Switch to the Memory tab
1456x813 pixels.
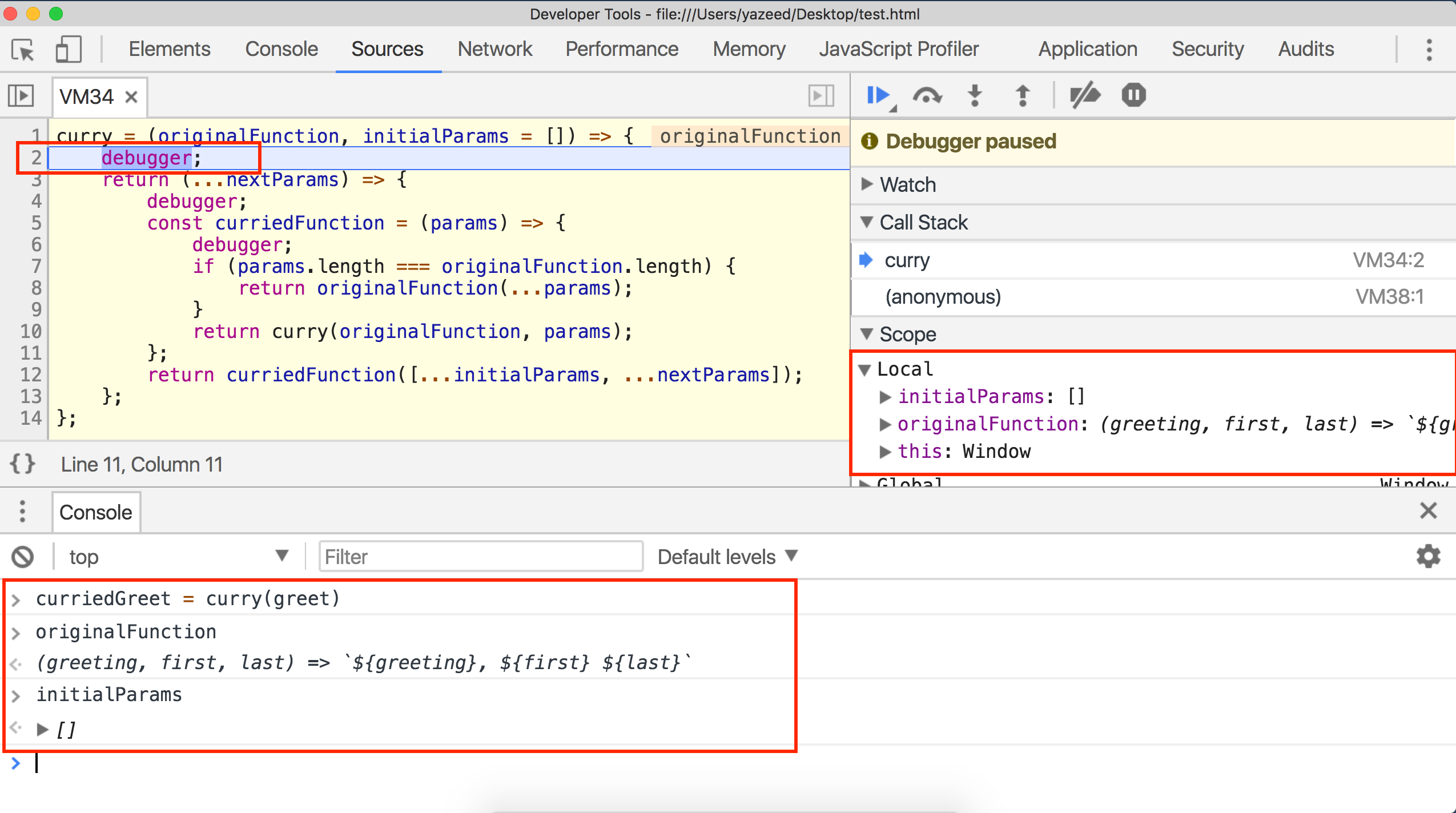click(748, 49)
